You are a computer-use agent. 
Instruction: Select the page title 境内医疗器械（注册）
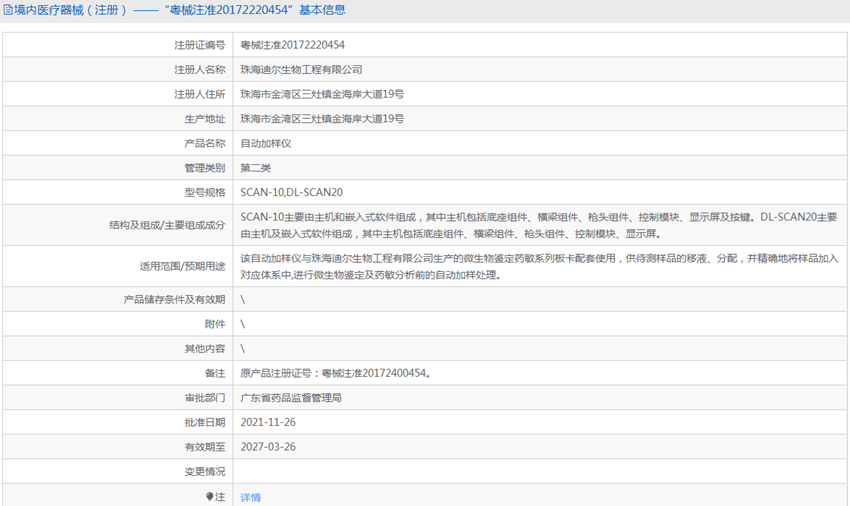tap(70, 10)
